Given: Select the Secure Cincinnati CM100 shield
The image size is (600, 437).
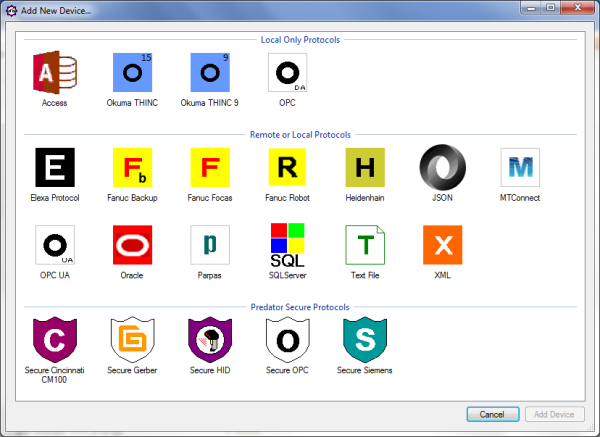Looking at the screenshot, I should (54, 339).
